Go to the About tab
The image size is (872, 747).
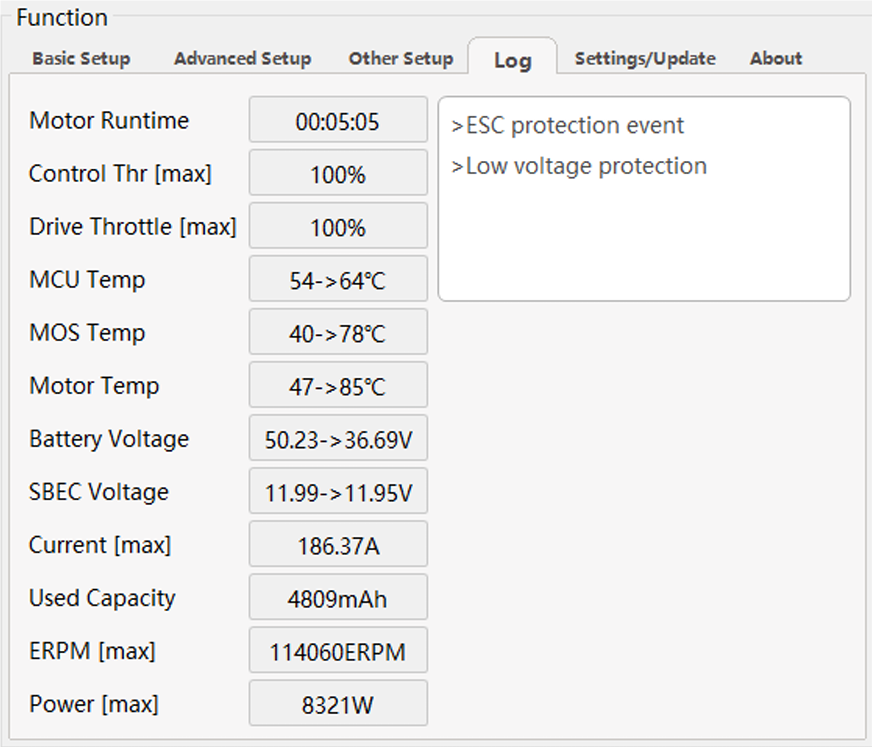pyautogui.click(x=776, y=58)
